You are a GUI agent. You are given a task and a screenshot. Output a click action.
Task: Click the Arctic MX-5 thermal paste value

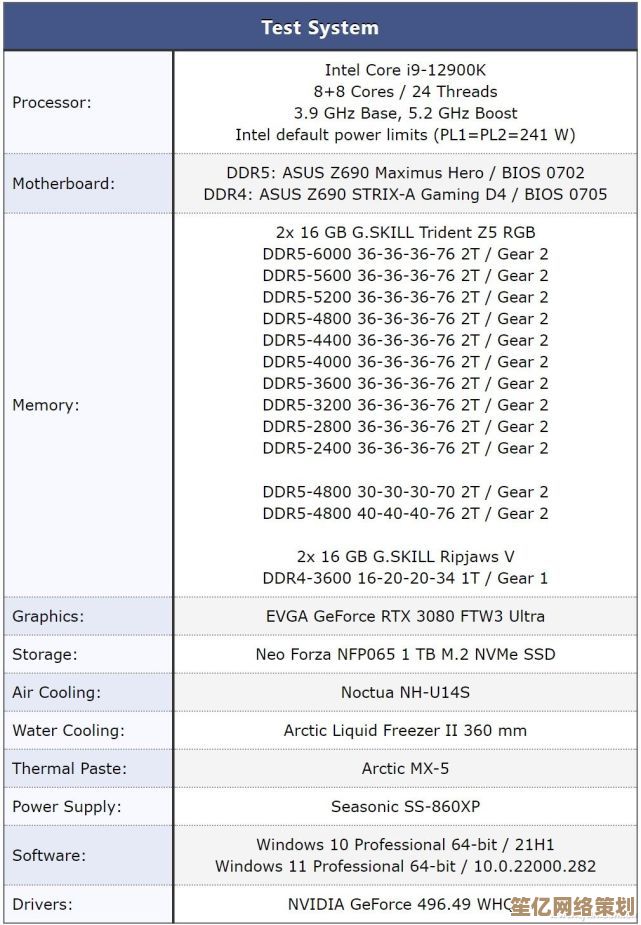tap(405, 768)
